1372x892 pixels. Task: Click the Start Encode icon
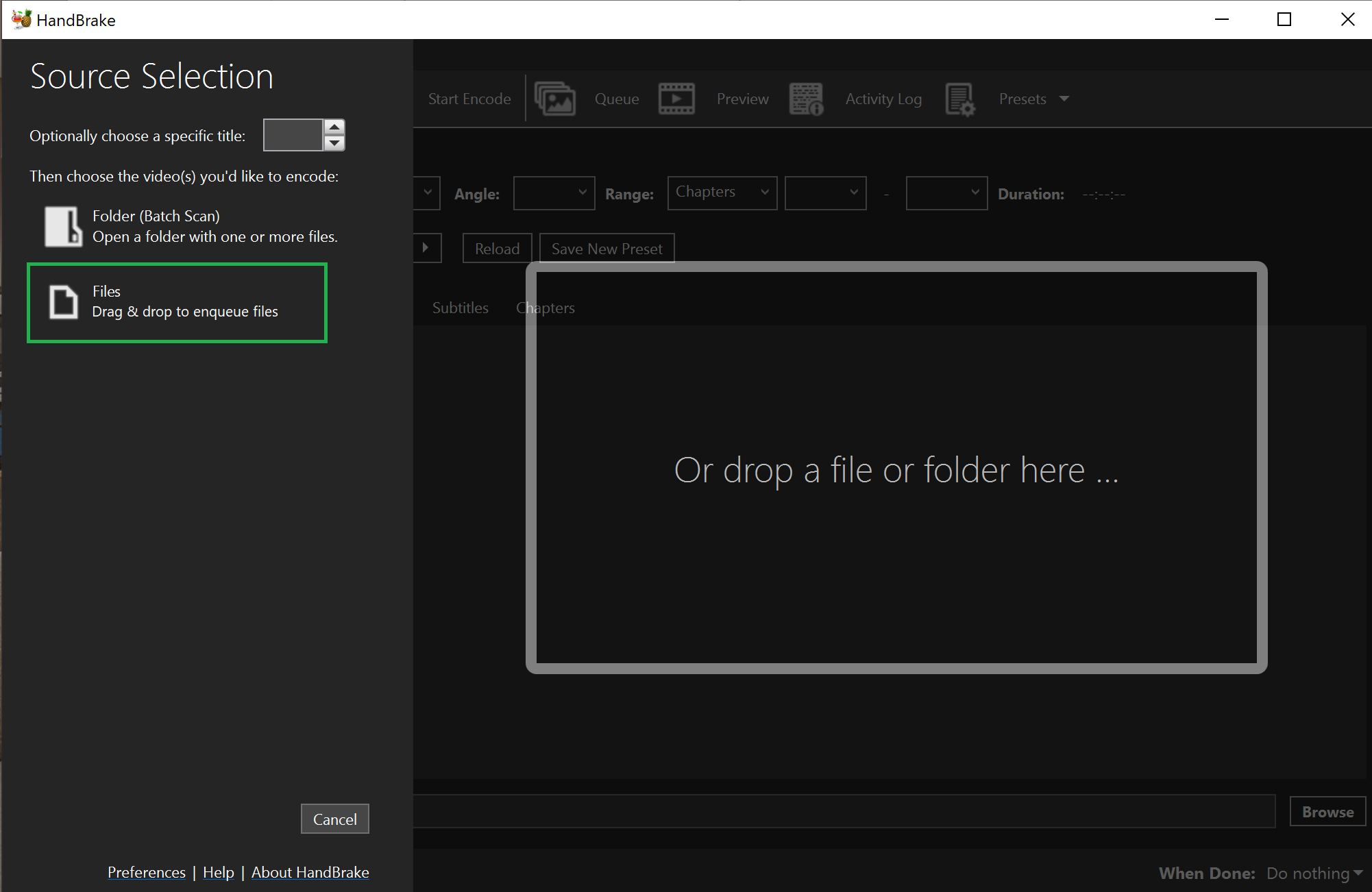(x=469, y=98)
